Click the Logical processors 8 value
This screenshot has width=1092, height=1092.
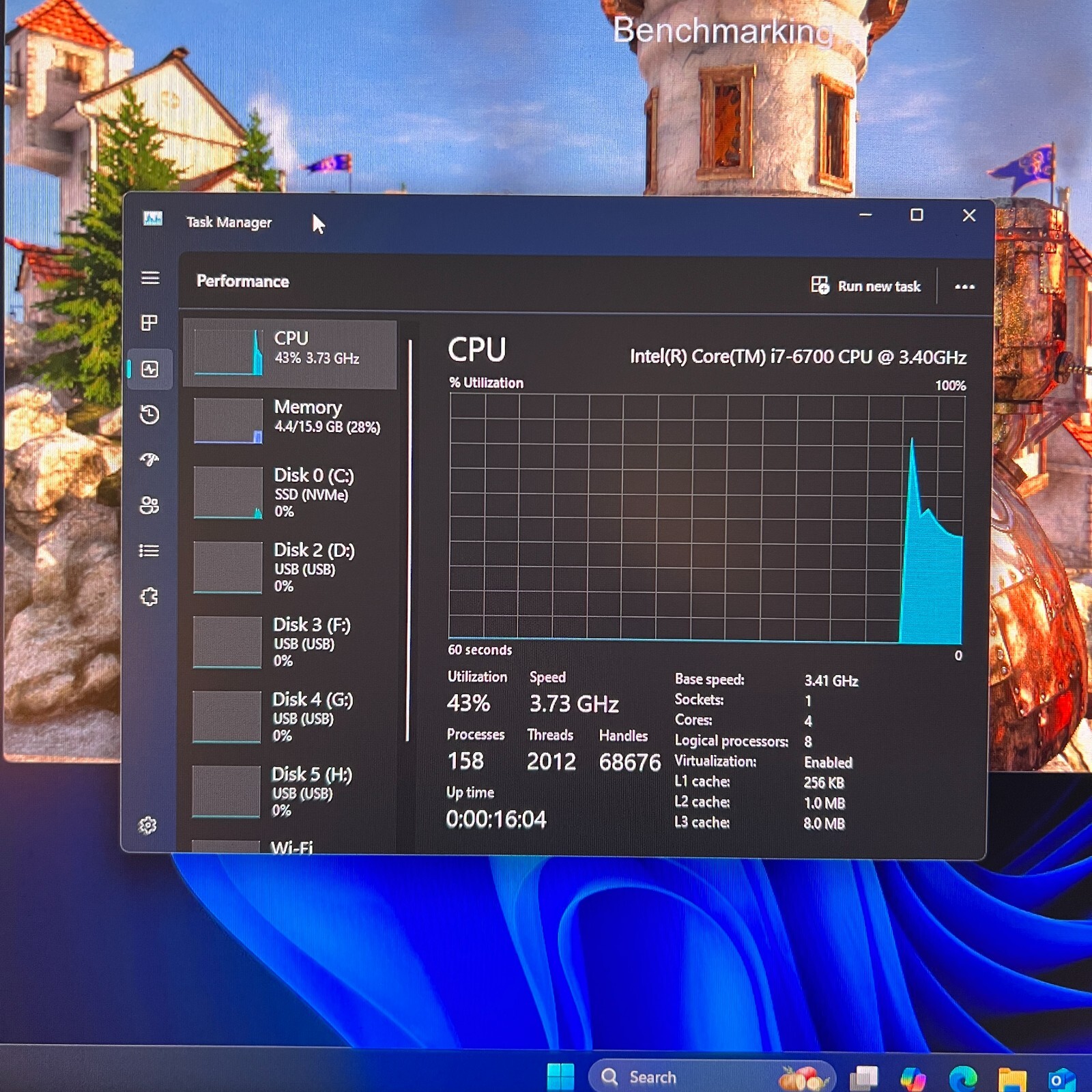pyautogui.click(x=808, y=742)
